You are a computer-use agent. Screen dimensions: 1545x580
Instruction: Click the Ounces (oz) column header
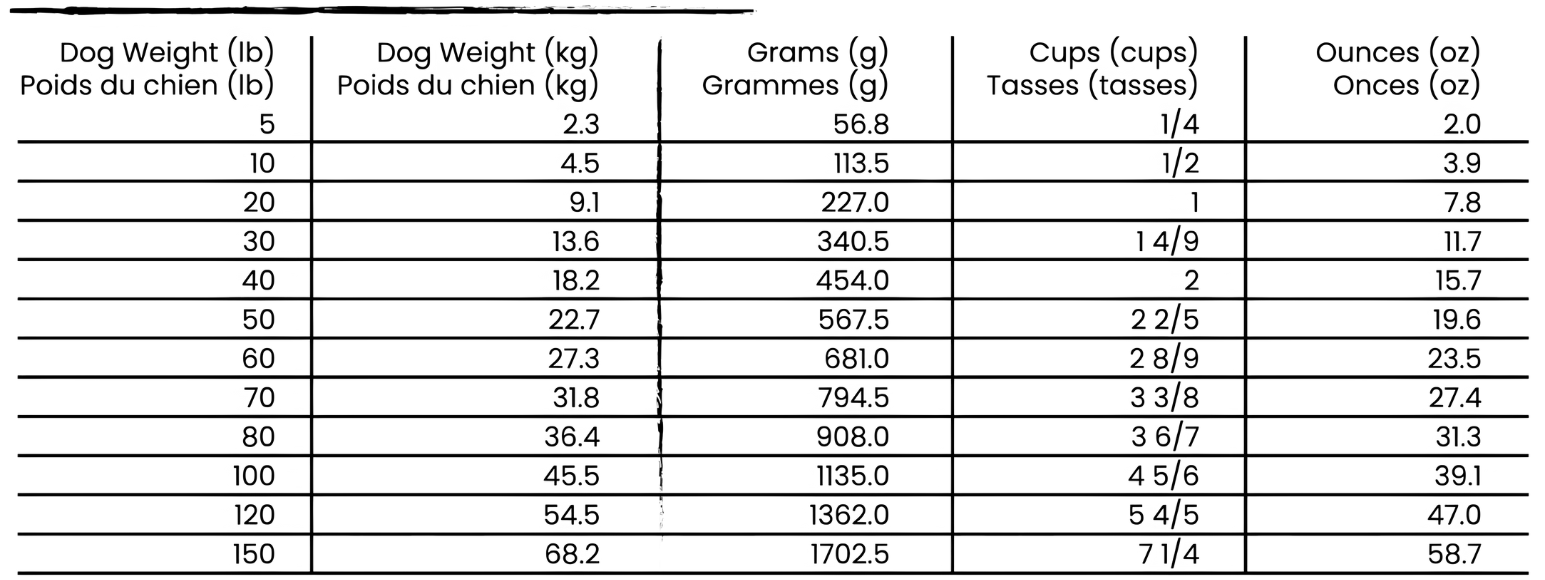click(x=1399, y=68)
